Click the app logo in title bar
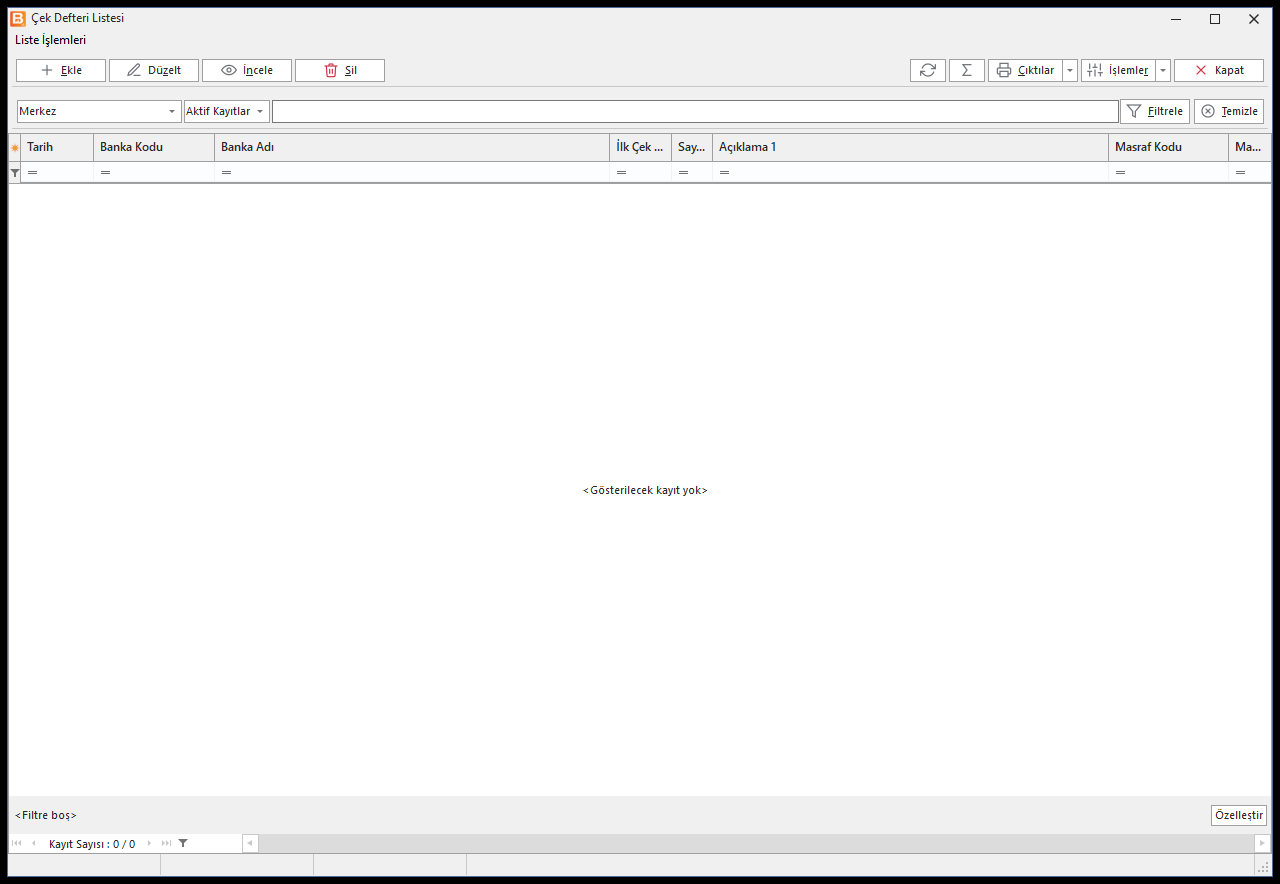The image size is (1280, 884). (x=18, y=18)
